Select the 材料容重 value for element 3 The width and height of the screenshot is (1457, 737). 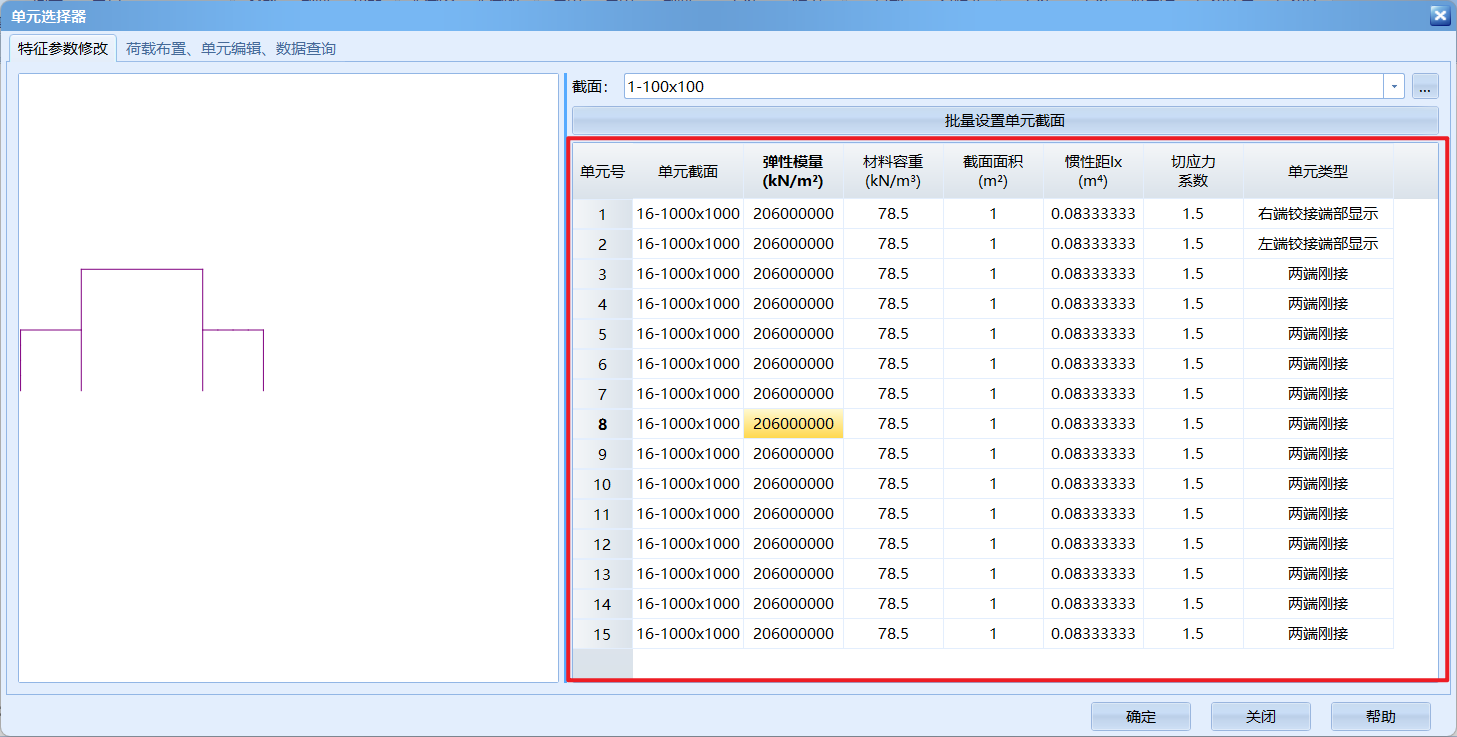point(893,273)
